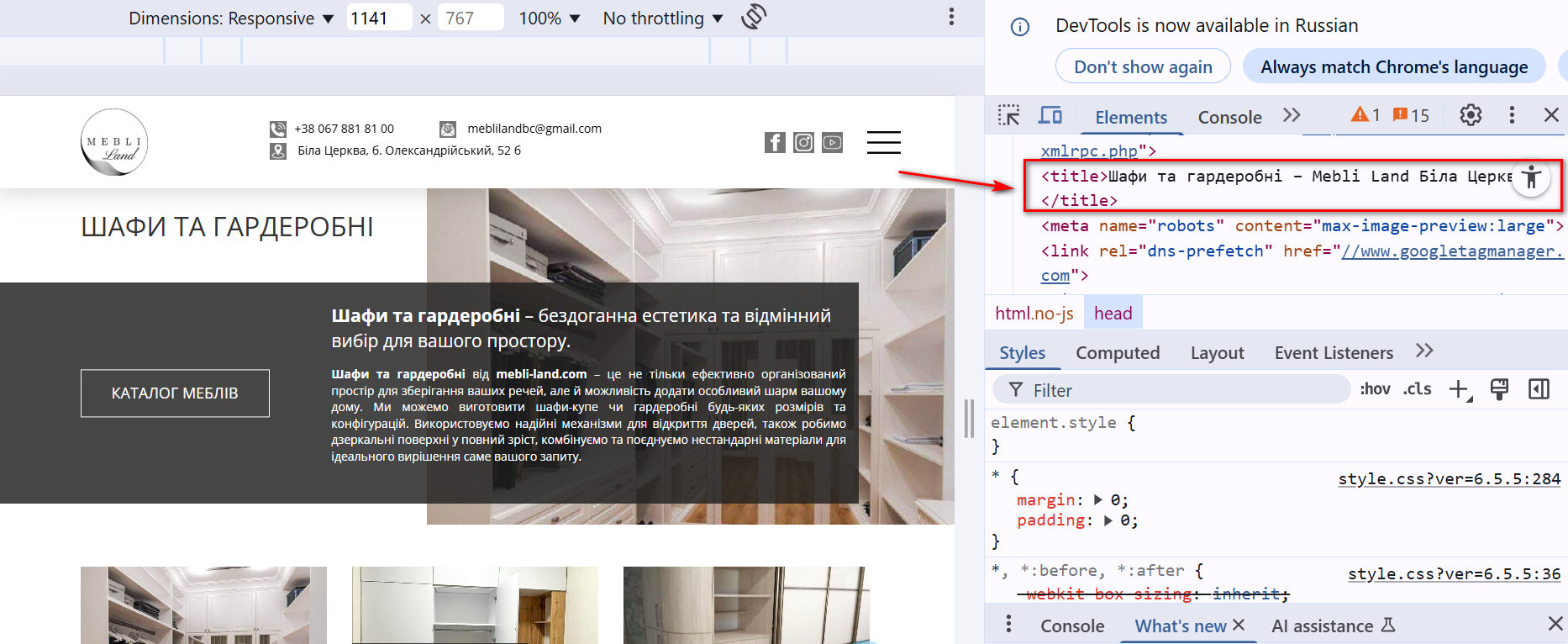Click the googletagmanager href link
Screen dimensions: 1568x644
point(1452,251)
